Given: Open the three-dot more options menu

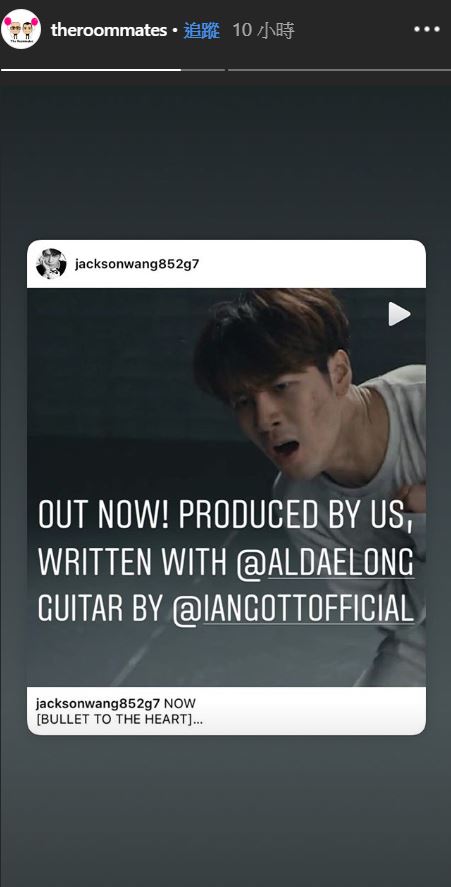Looking at the screenshot, I should (426, 29).
